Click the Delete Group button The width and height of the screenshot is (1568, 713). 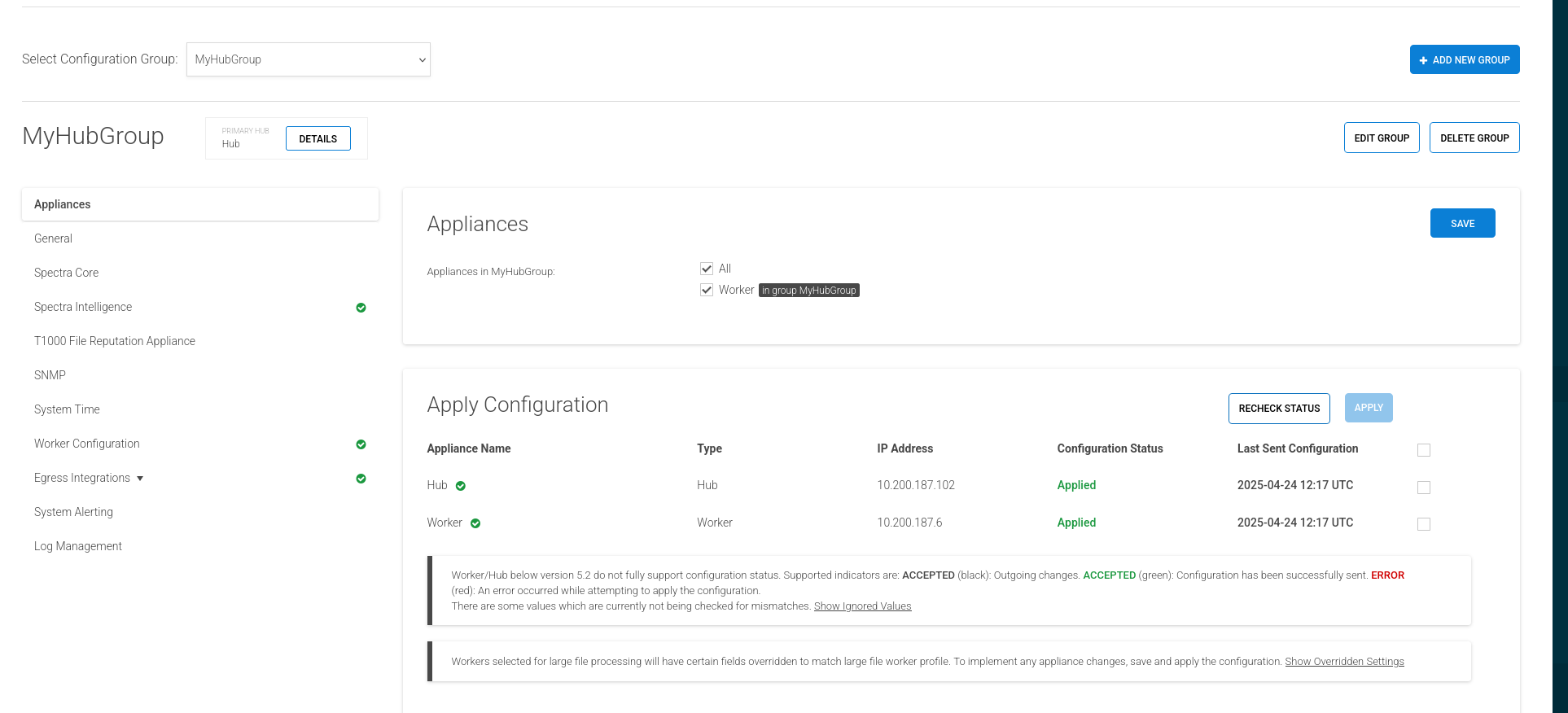point(1474,138)
